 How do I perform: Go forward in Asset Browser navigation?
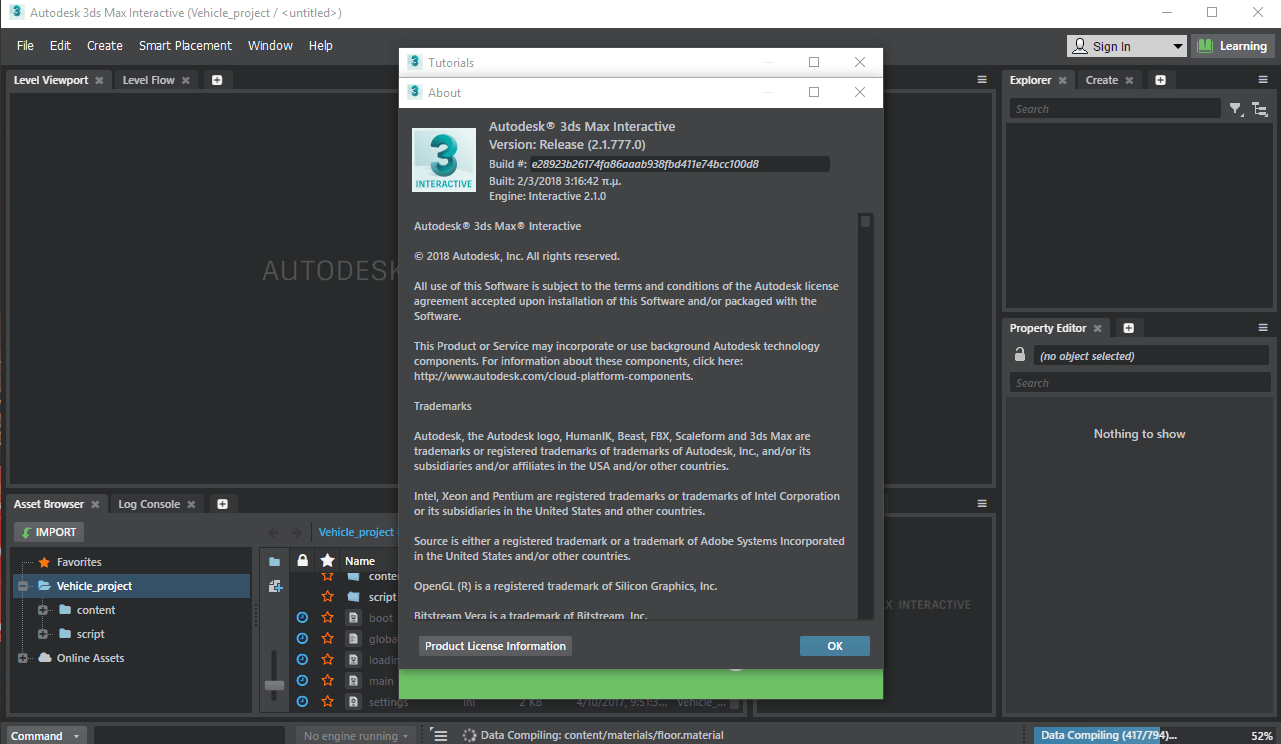[x=296, y=533]
